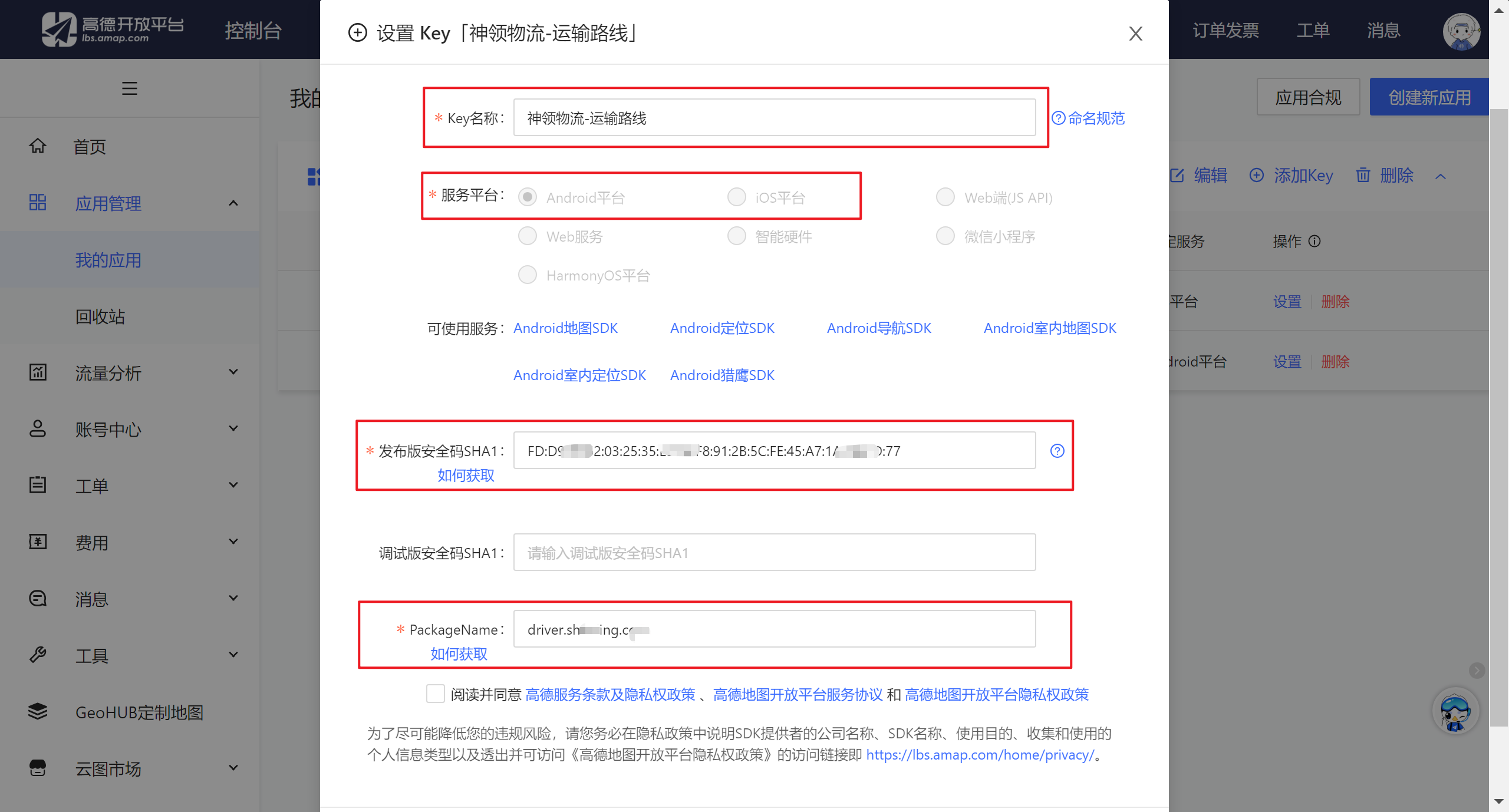Select the HarmonyOS平台 radio option
1509x812 pixels.
527,275
